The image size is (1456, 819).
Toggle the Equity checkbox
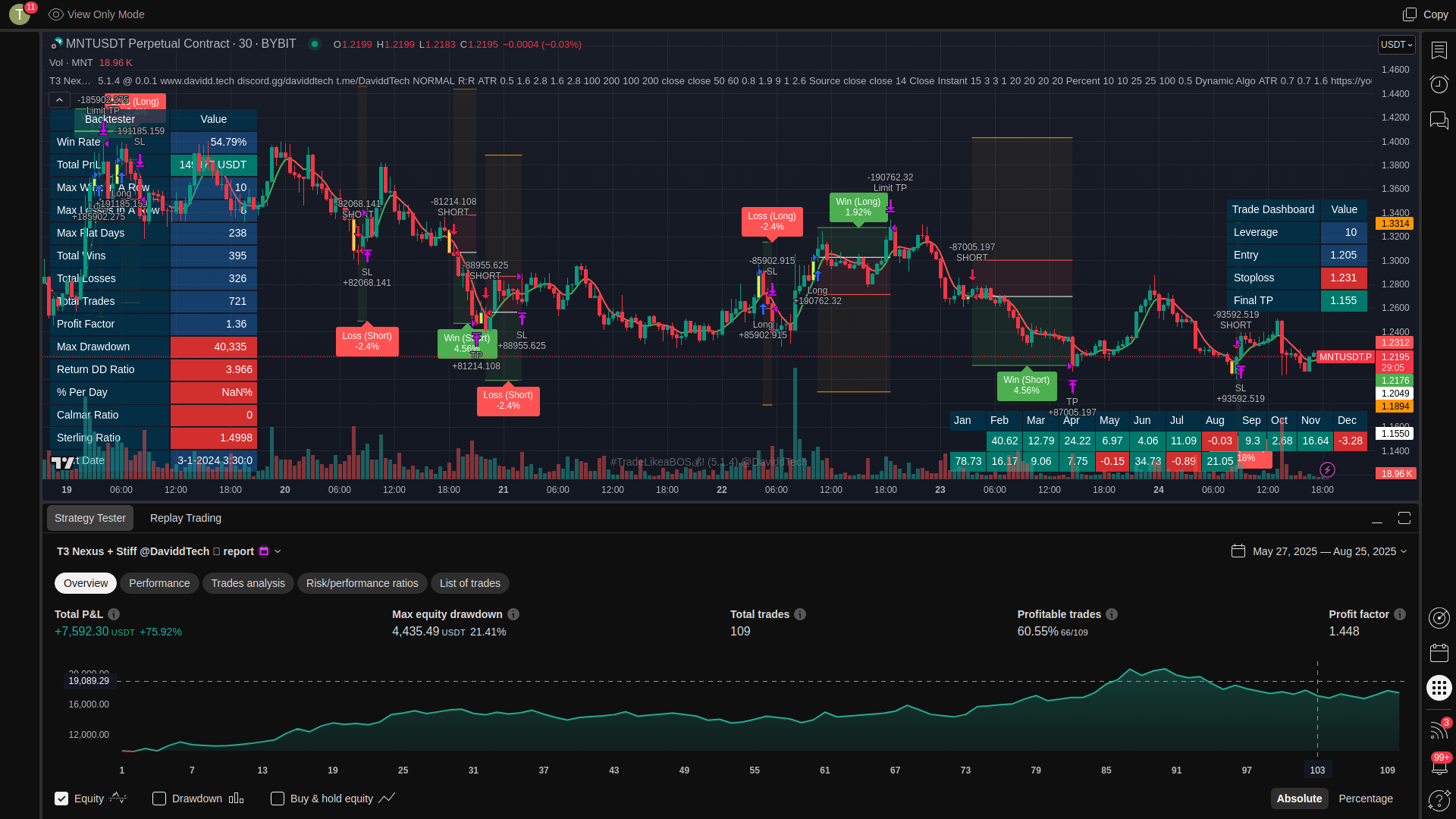61,799
